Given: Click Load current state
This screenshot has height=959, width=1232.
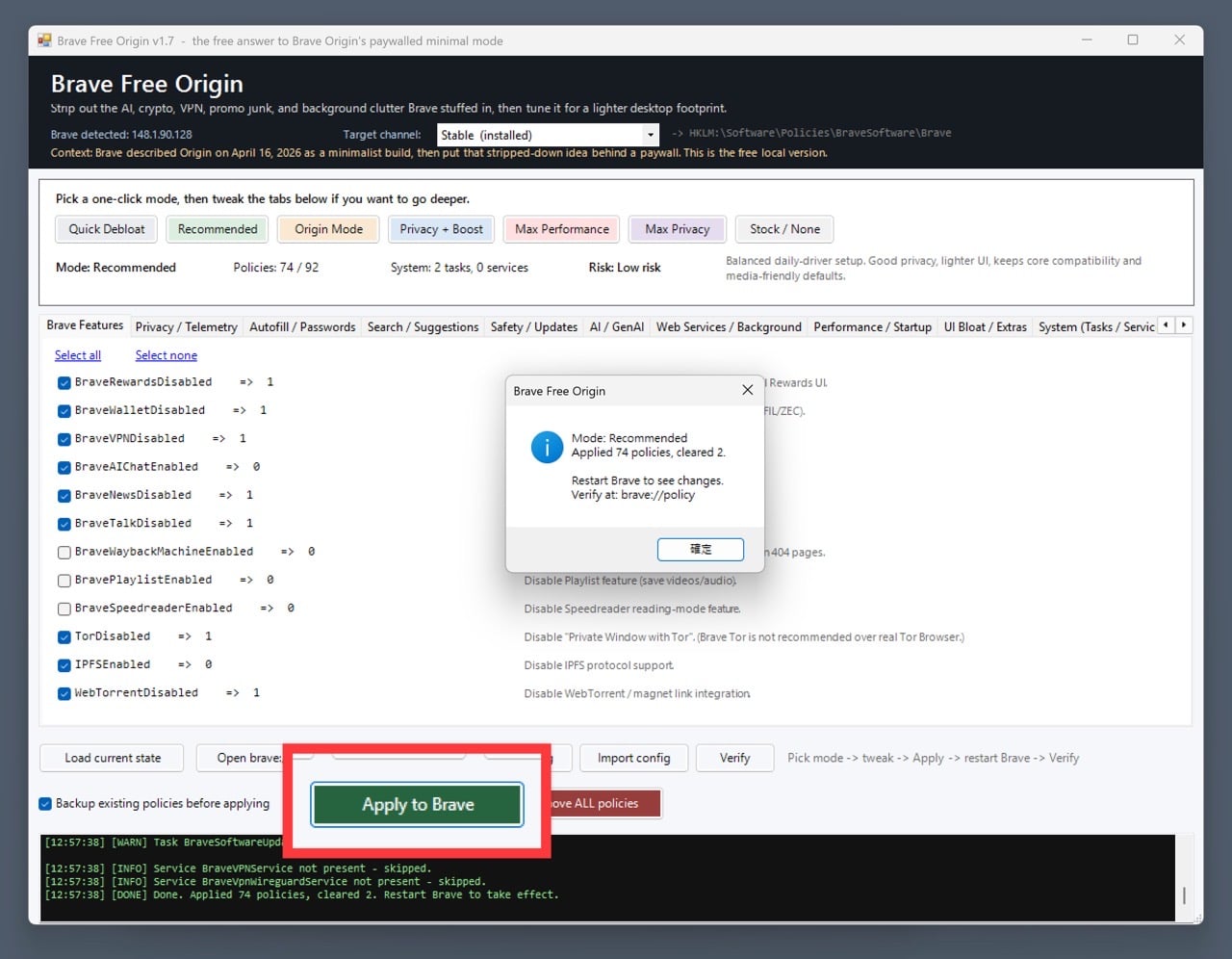Looking at the screenshot, I should tap(113, 758).
